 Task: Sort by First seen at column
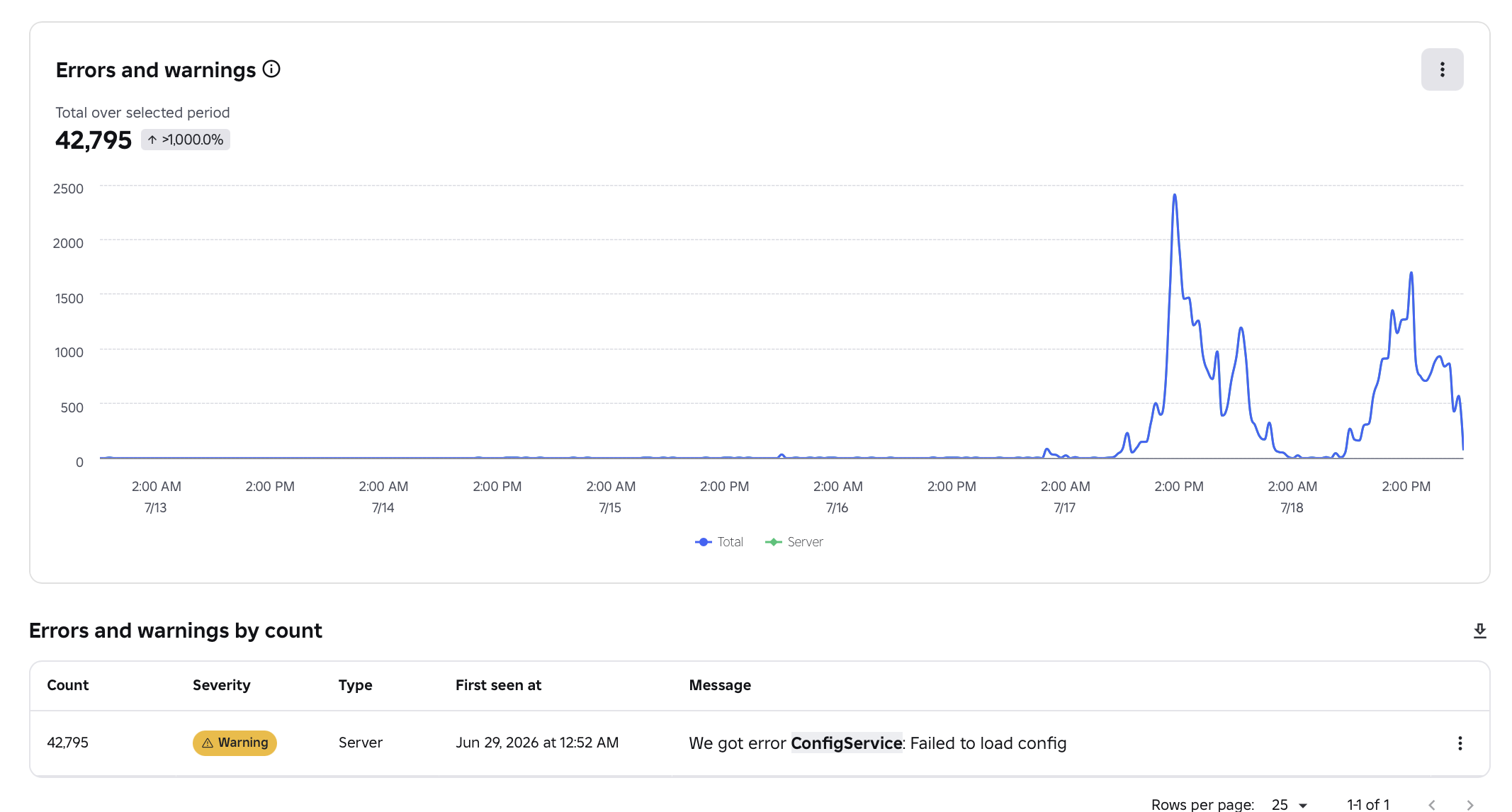point(498,685)
